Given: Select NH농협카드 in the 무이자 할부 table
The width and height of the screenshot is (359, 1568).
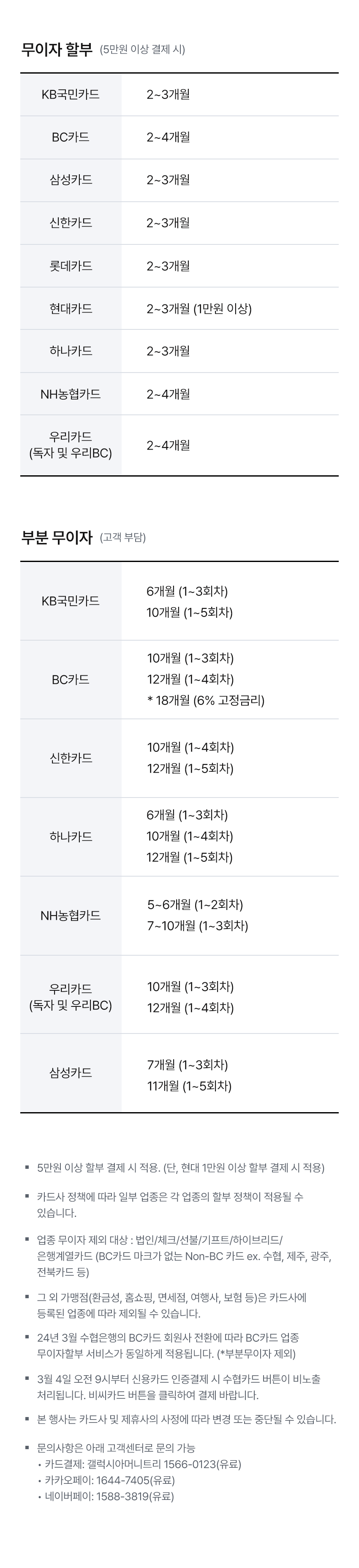Looking at the screenshot, I should click(x=71, y=394).
